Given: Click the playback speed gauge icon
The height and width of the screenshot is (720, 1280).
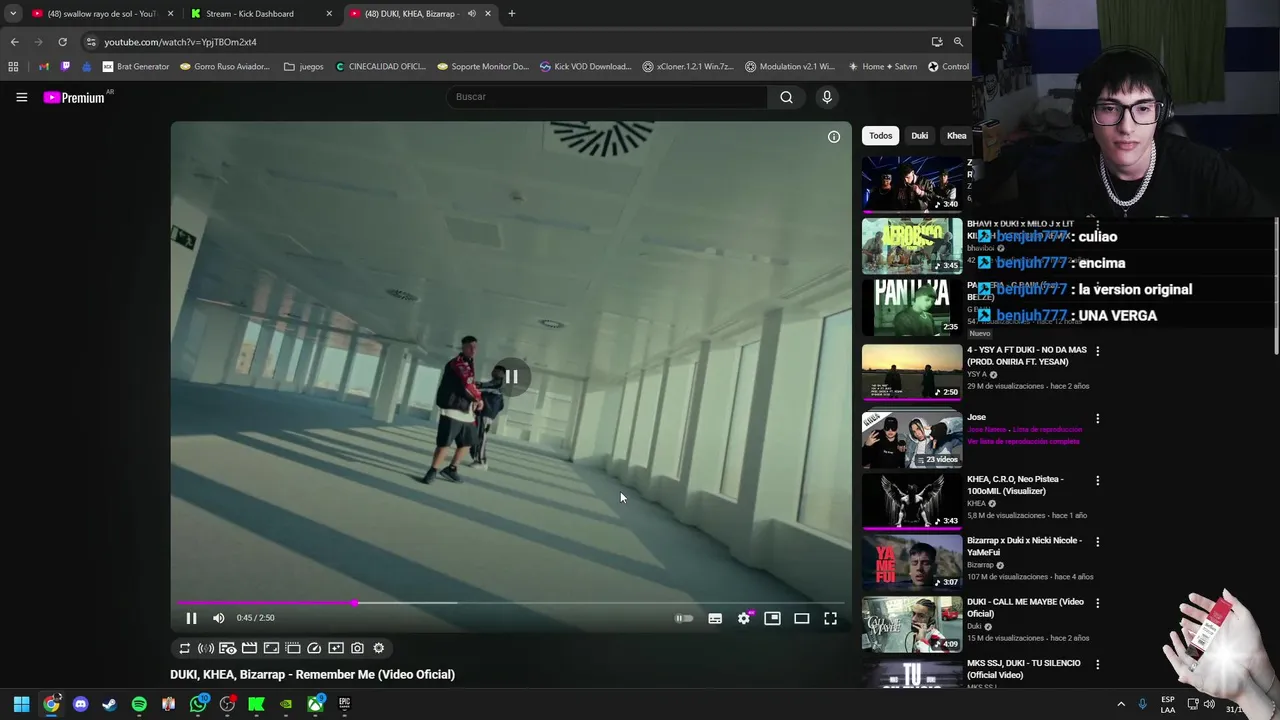Looking at the screenshot, I should [314, 648].
